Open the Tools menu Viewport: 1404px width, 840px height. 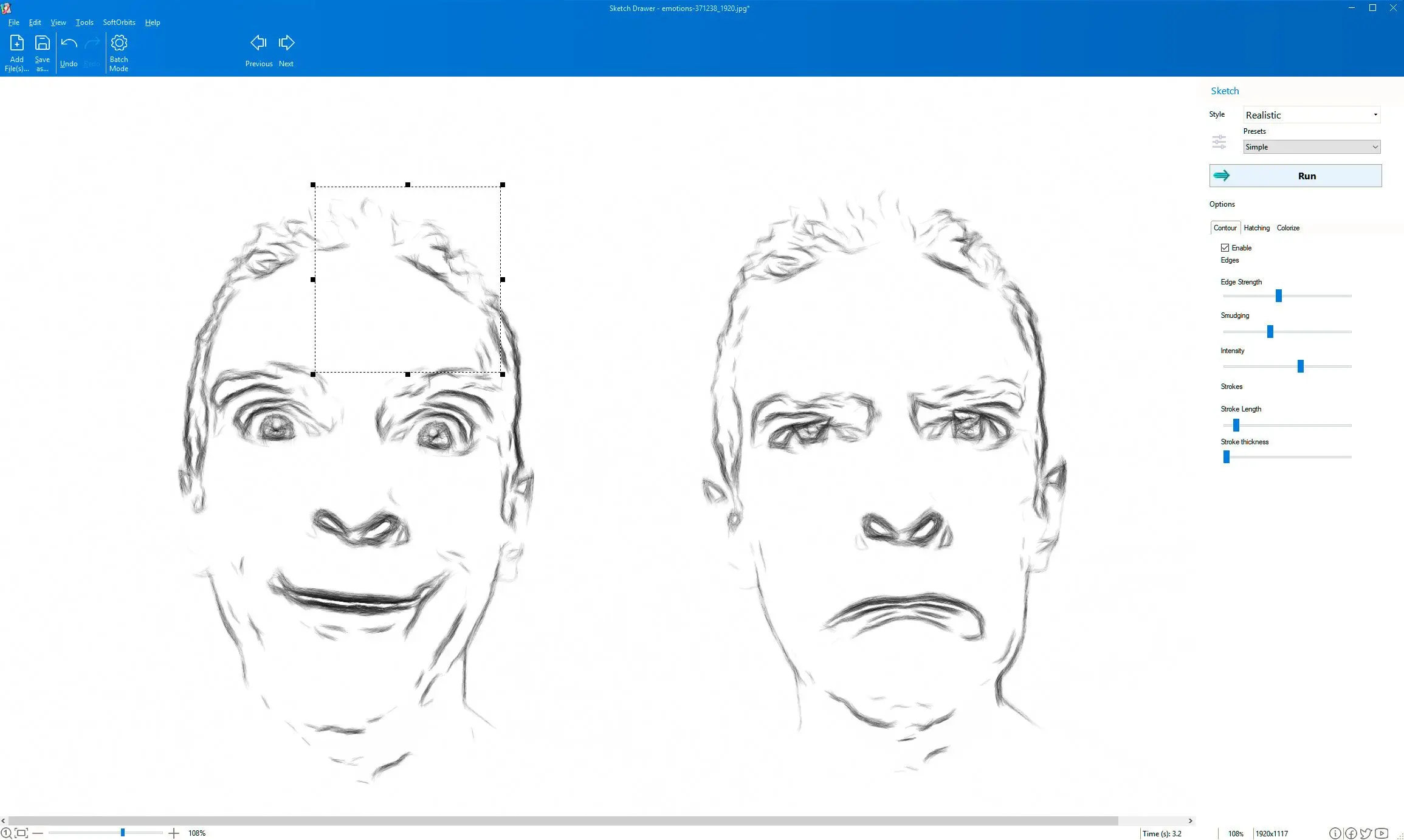coord(84,22)
